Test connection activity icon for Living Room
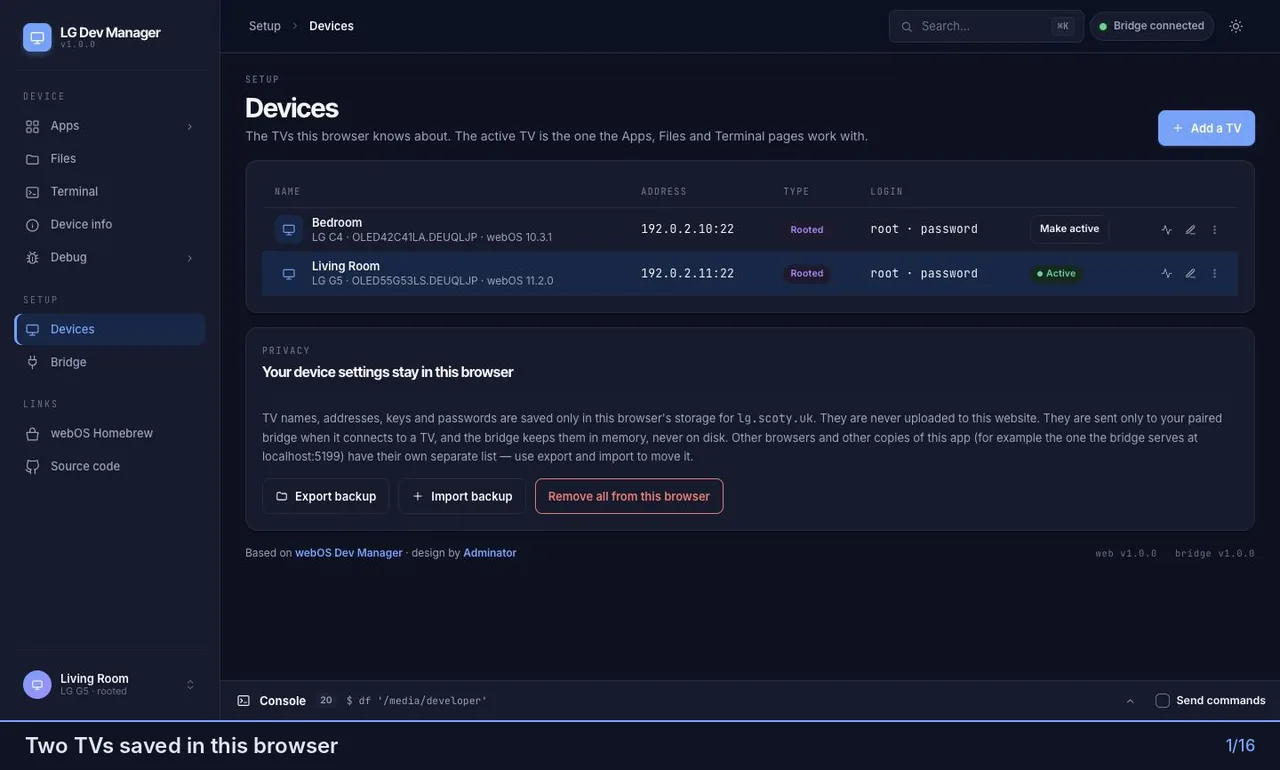 1166,273
